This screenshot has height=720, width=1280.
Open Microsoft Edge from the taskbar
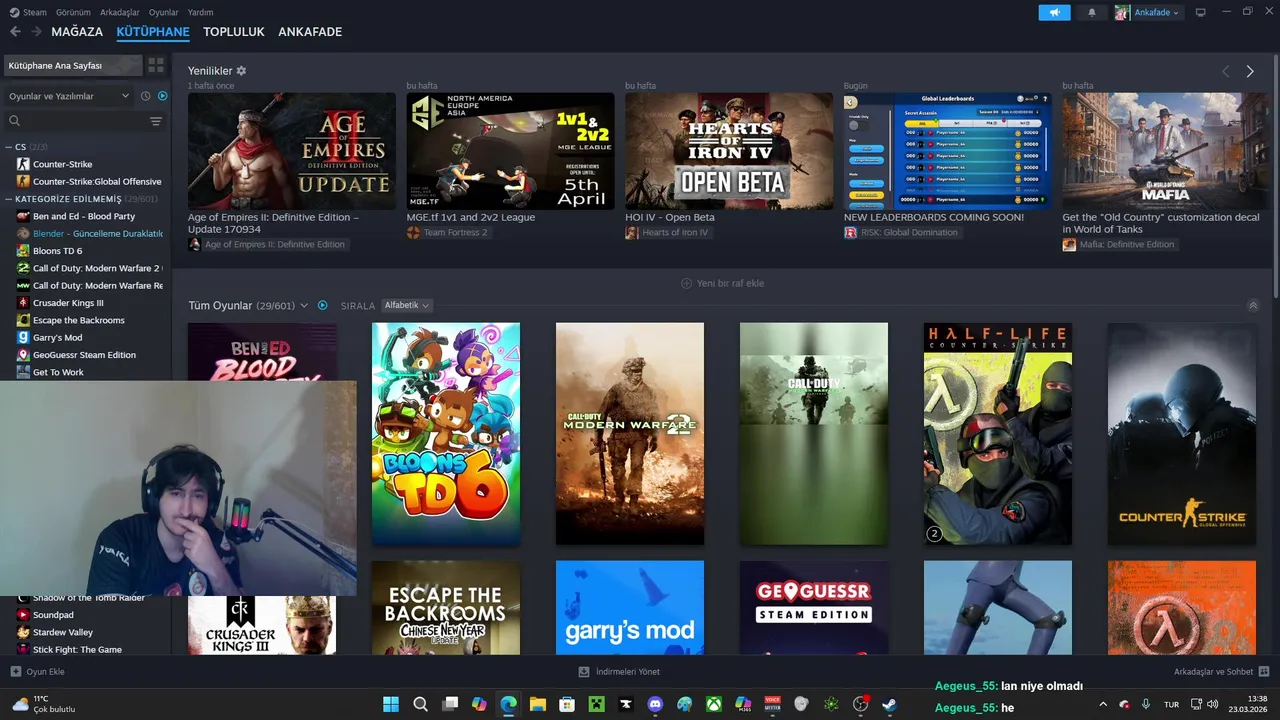point(508,704)
